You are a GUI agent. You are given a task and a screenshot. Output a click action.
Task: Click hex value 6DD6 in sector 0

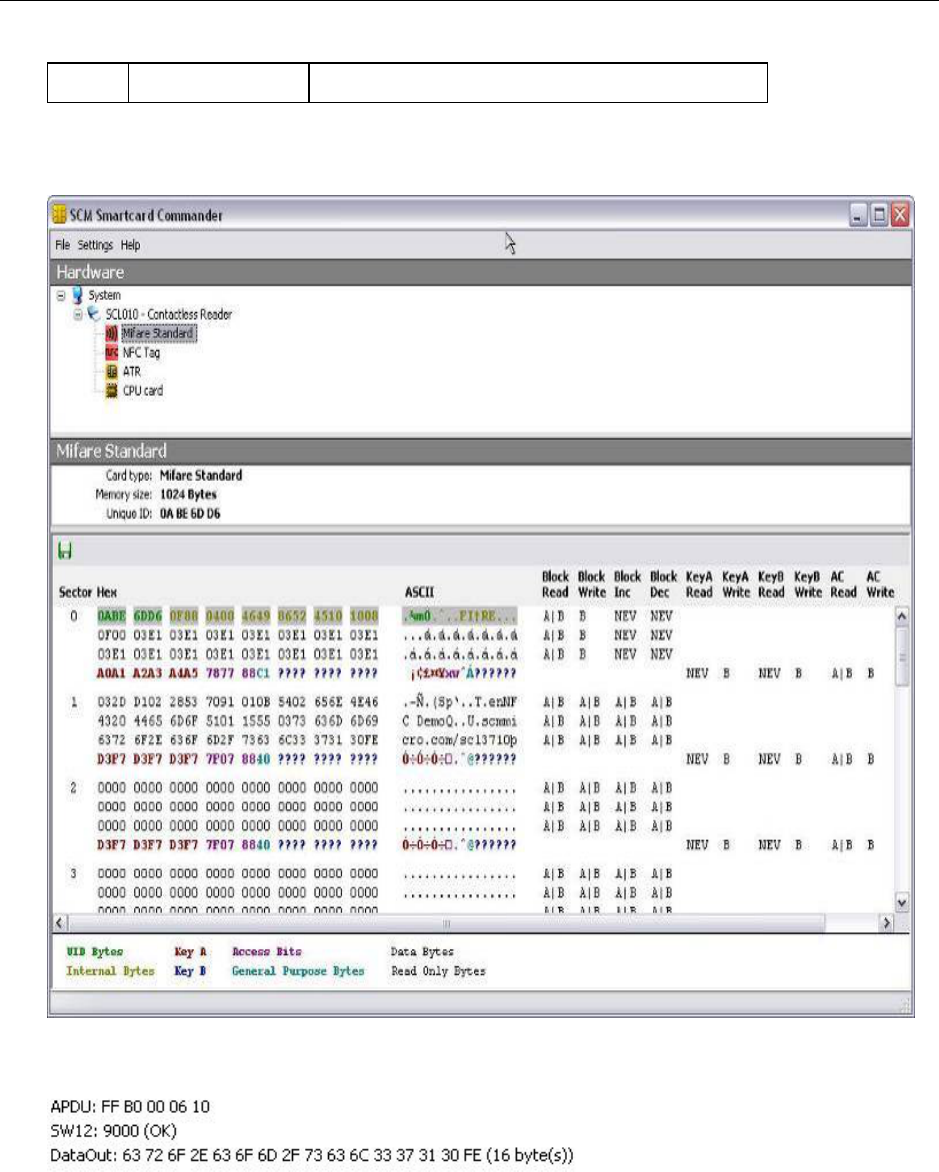coord(147,616)
